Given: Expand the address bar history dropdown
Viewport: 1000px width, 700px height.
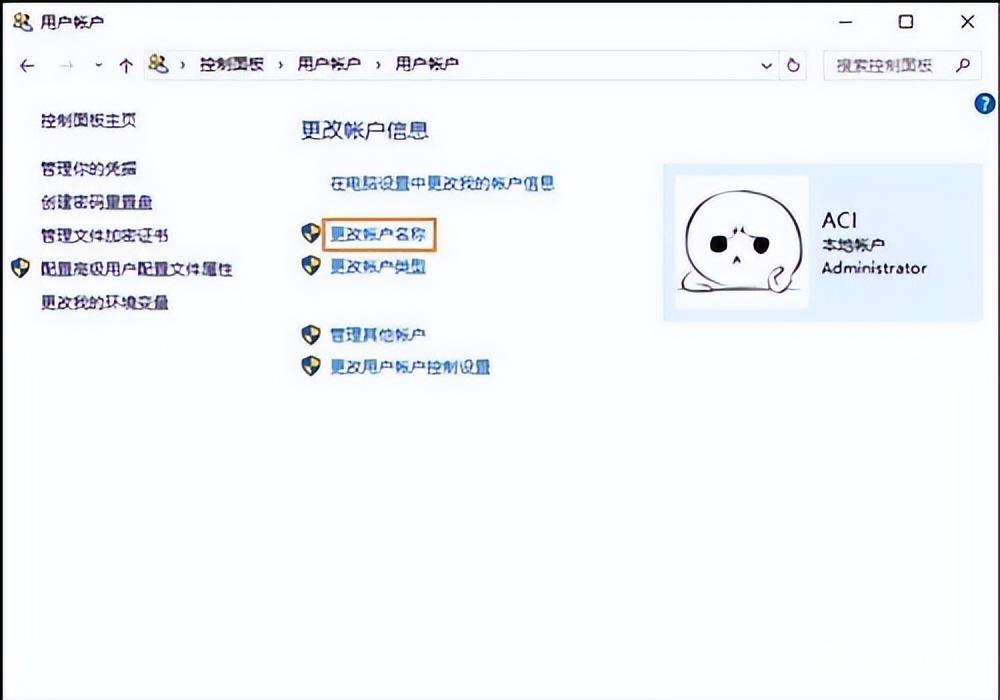Looking at the screenshot, I should pos(766,65).
